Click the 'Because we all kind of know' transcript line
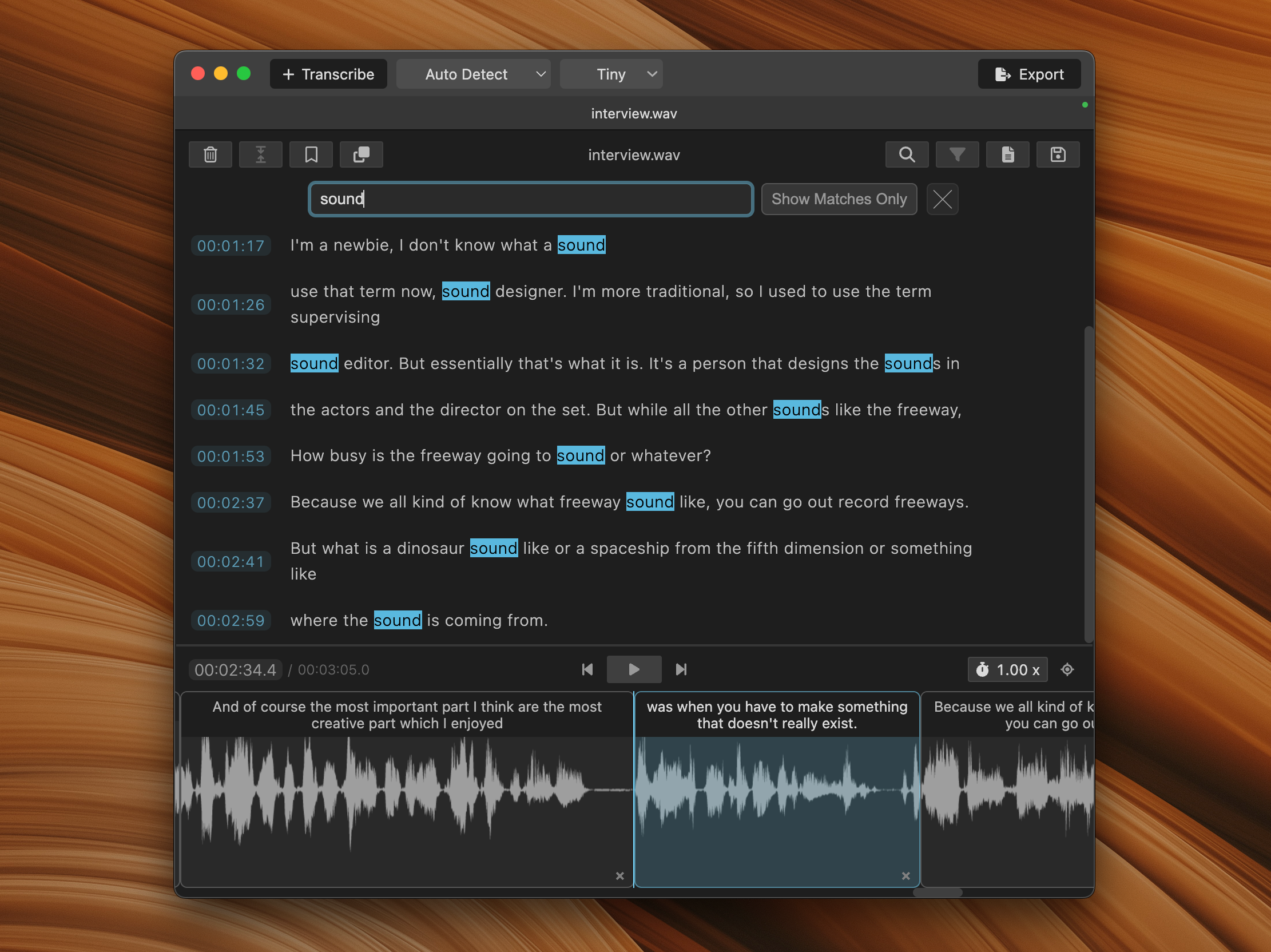The image size is (1271, 952). click(629, 502)
